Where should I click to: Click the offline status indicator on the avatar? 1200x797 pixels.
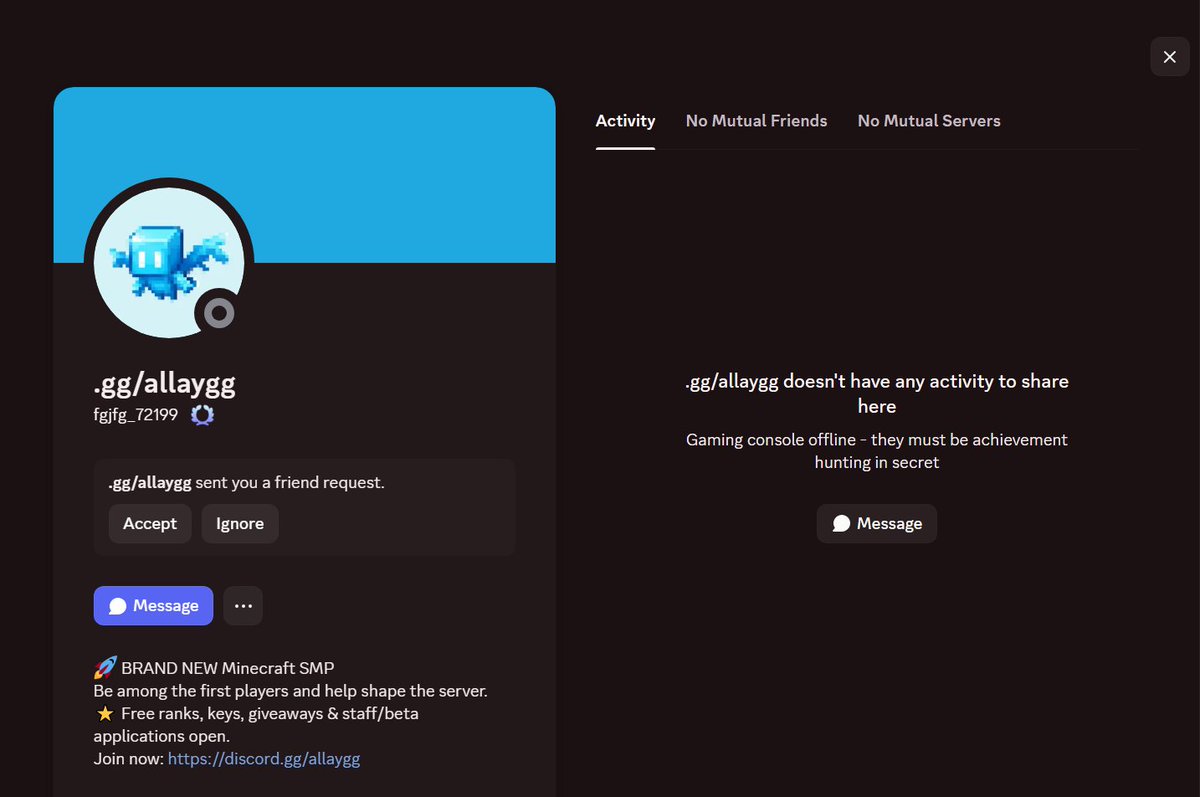(x=219, y=313)
